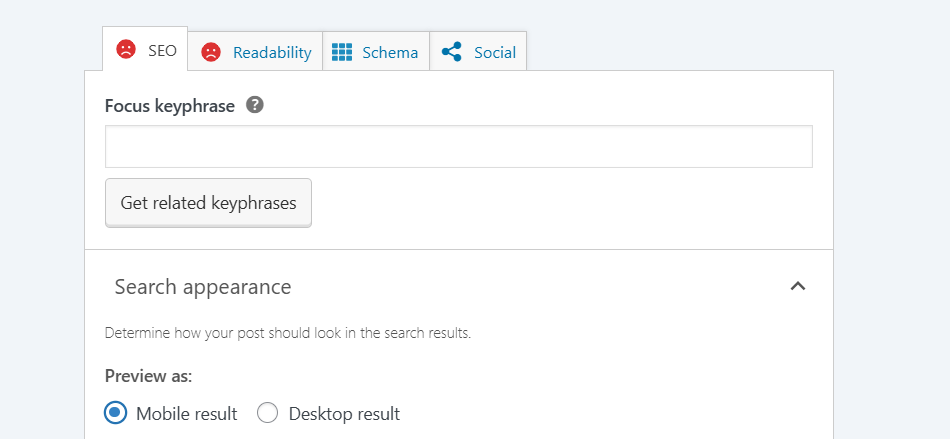
Task: Open the Social tab
Action: tap(478, 52)
